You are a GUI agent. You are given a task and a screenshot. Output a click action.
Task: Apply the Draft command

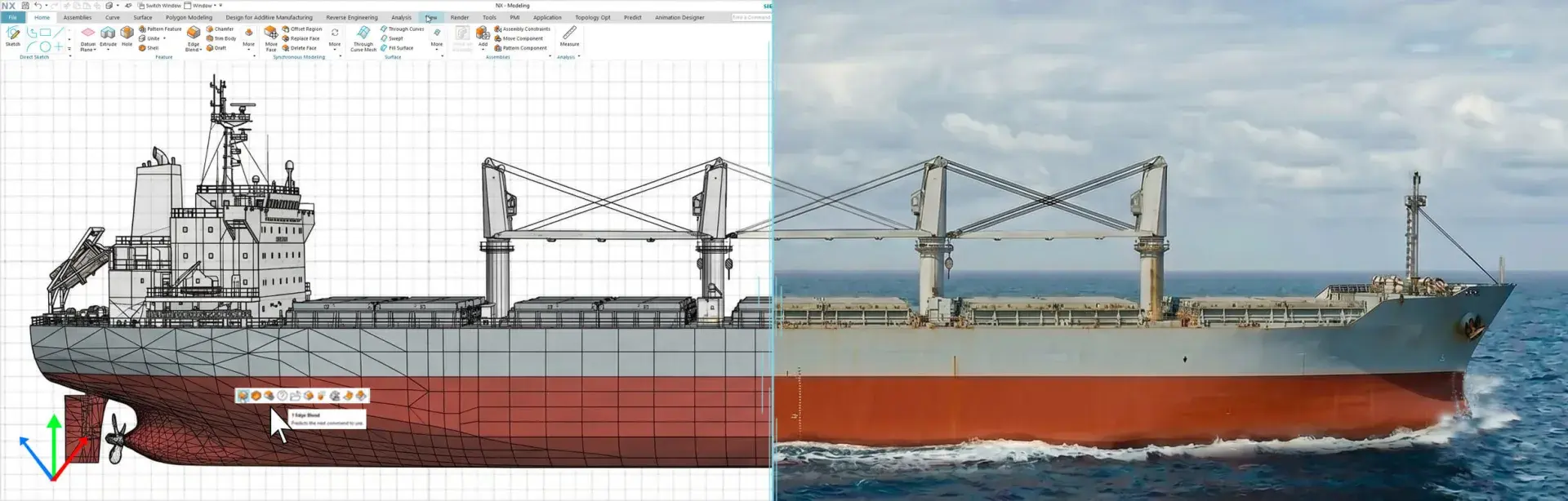click(x=216, y=48)
